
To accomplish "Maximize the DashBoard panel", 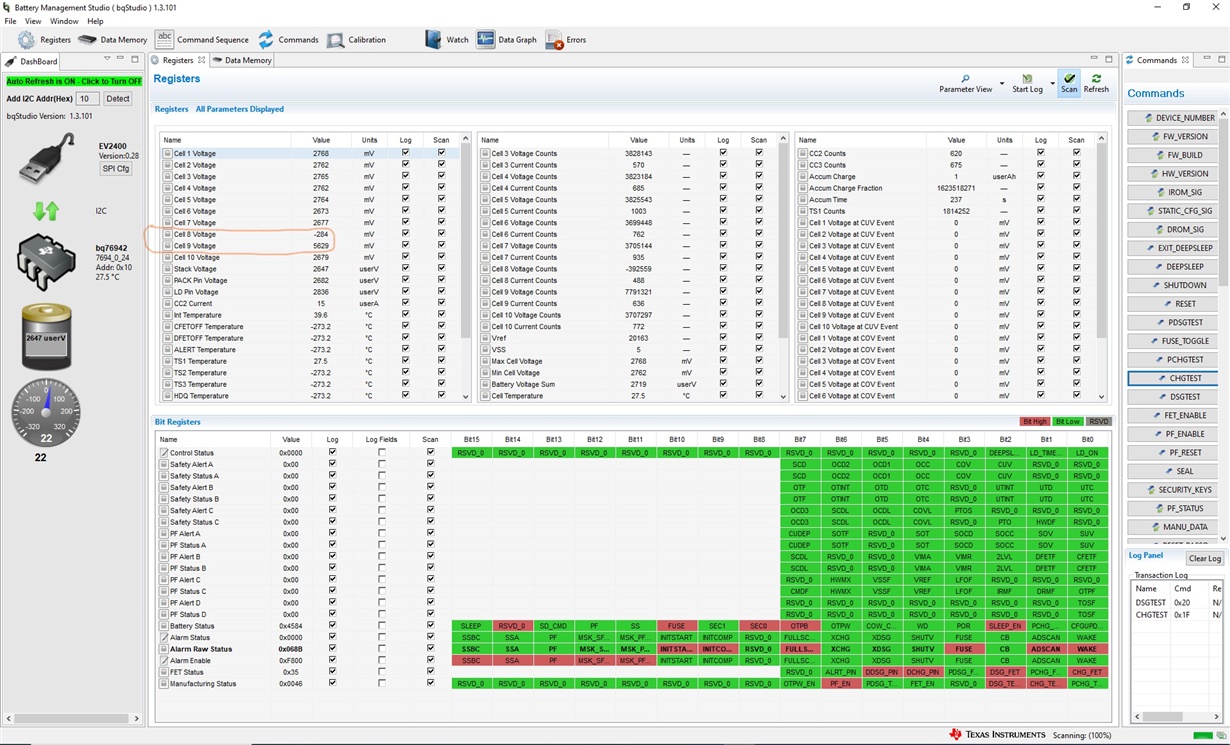I will point(135,59).
